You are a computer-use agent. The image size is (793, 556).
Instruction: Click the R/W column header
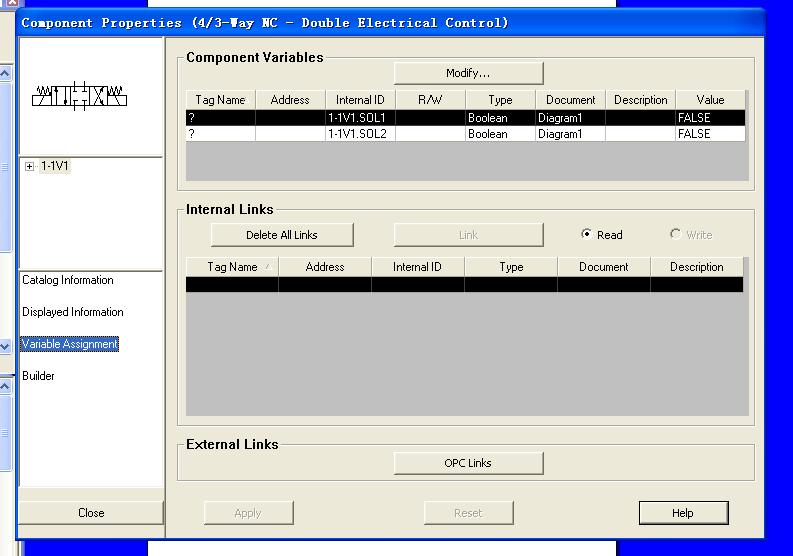point(430,100)
